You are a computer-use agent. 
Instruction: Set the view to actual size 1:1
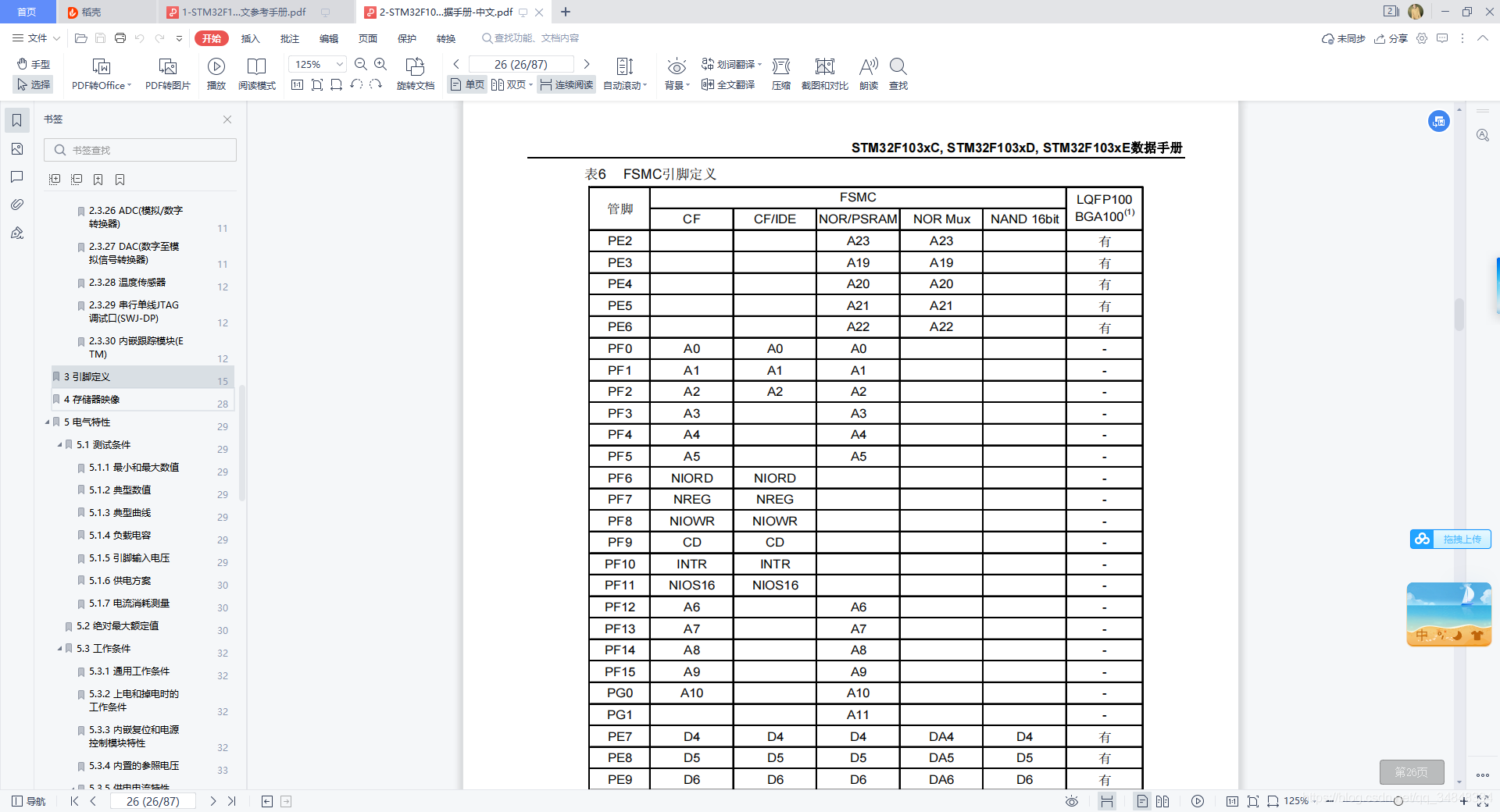[297, 84]
